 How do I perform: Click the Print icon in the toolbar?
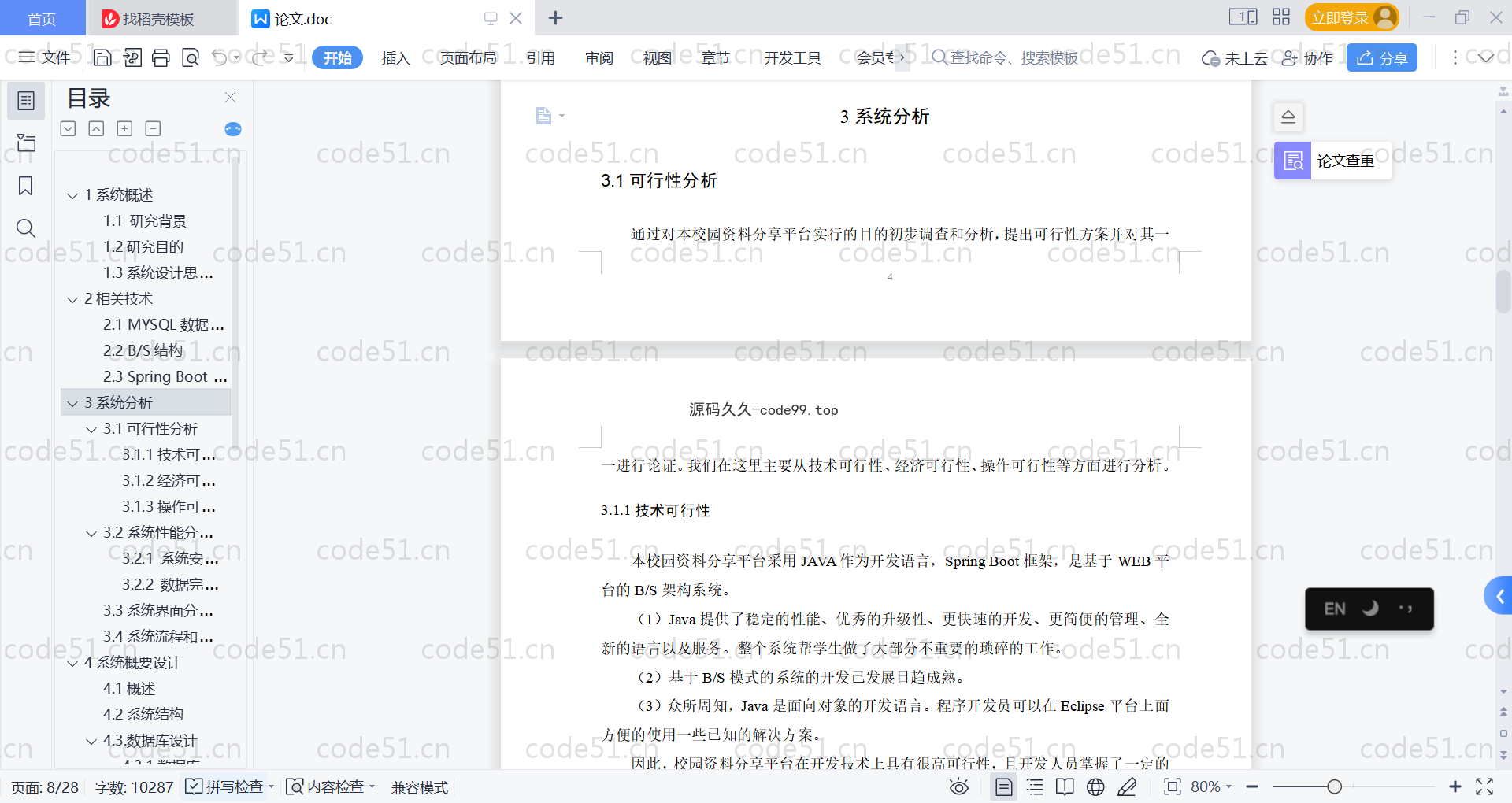(x=161, y=57)
